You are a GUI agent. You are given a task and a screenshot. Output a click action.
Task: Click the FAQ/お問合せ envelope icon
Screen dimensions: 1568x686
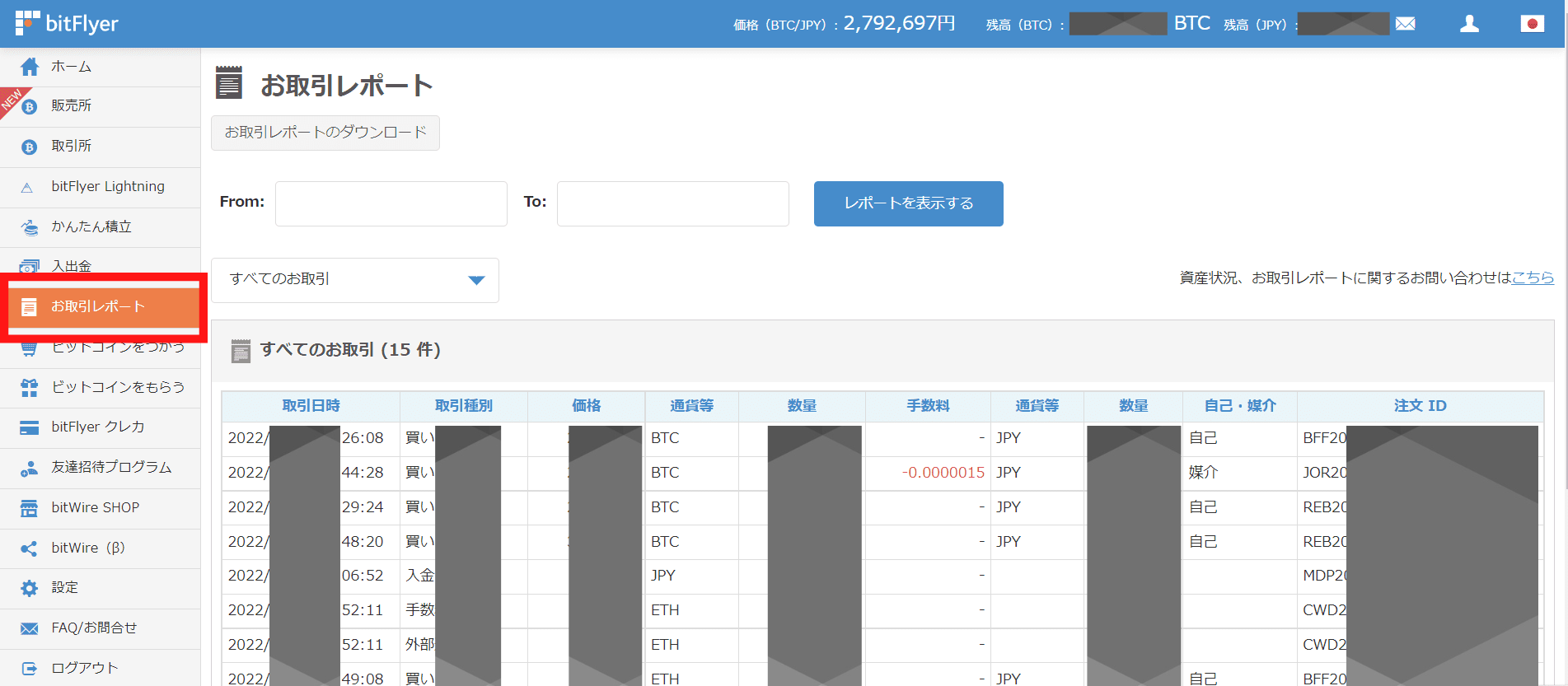30,628
